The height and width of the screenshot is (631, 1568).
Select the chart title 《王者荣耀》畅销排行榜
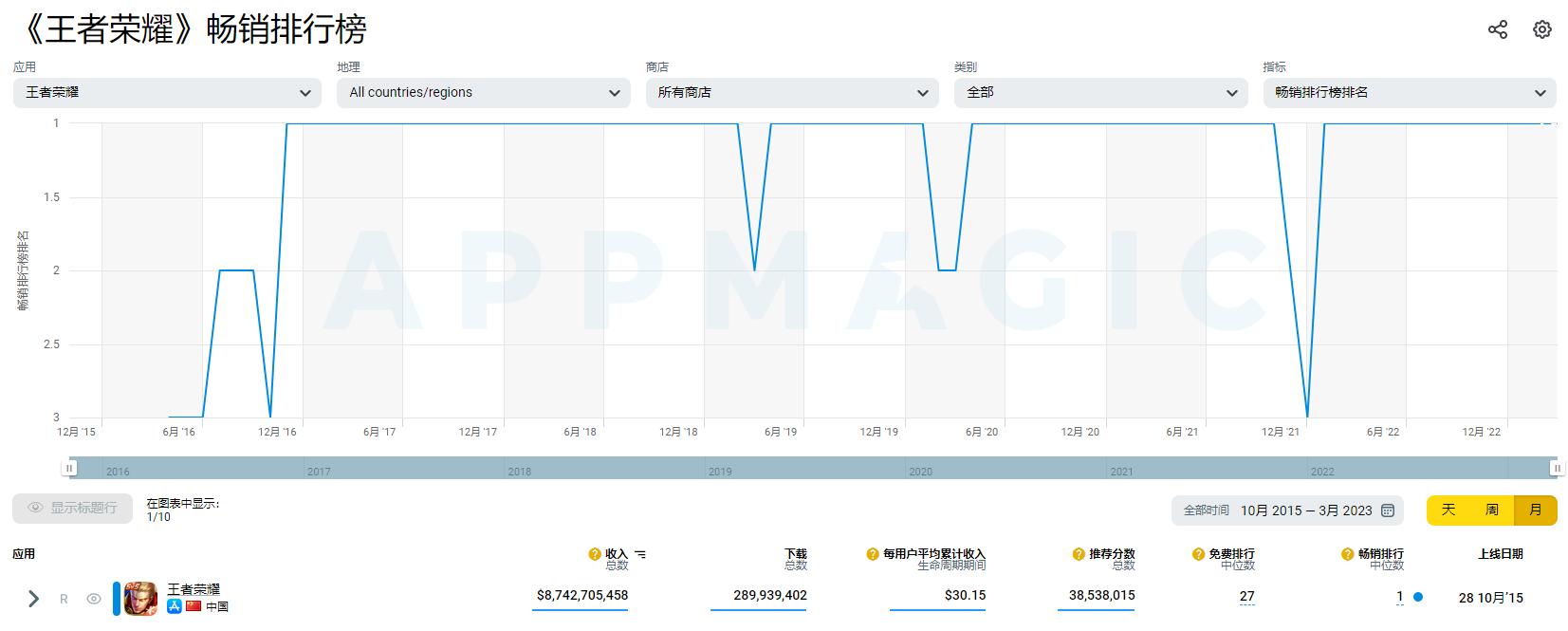[192, 29]
